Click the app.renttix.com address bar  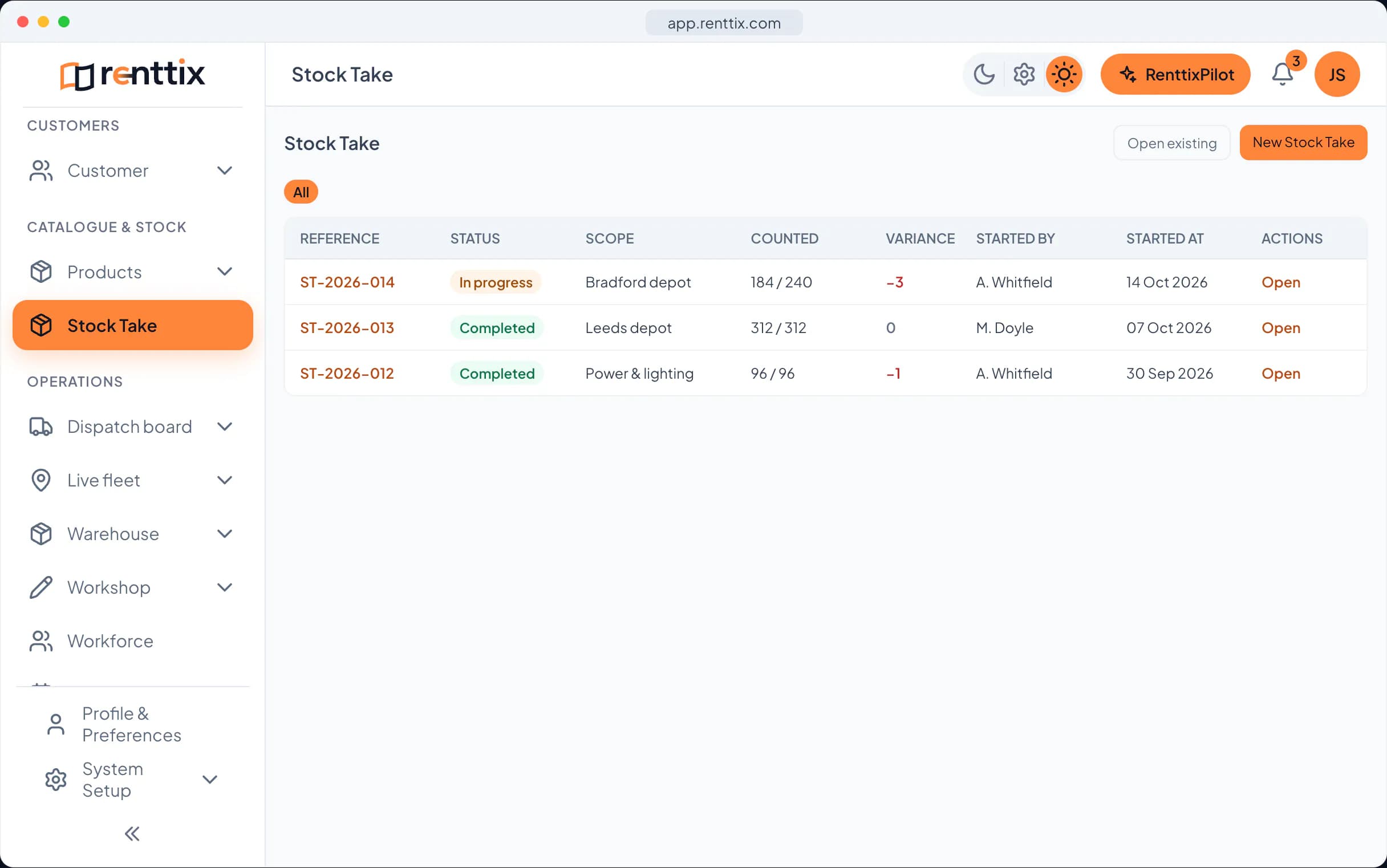tap(724, 23)
